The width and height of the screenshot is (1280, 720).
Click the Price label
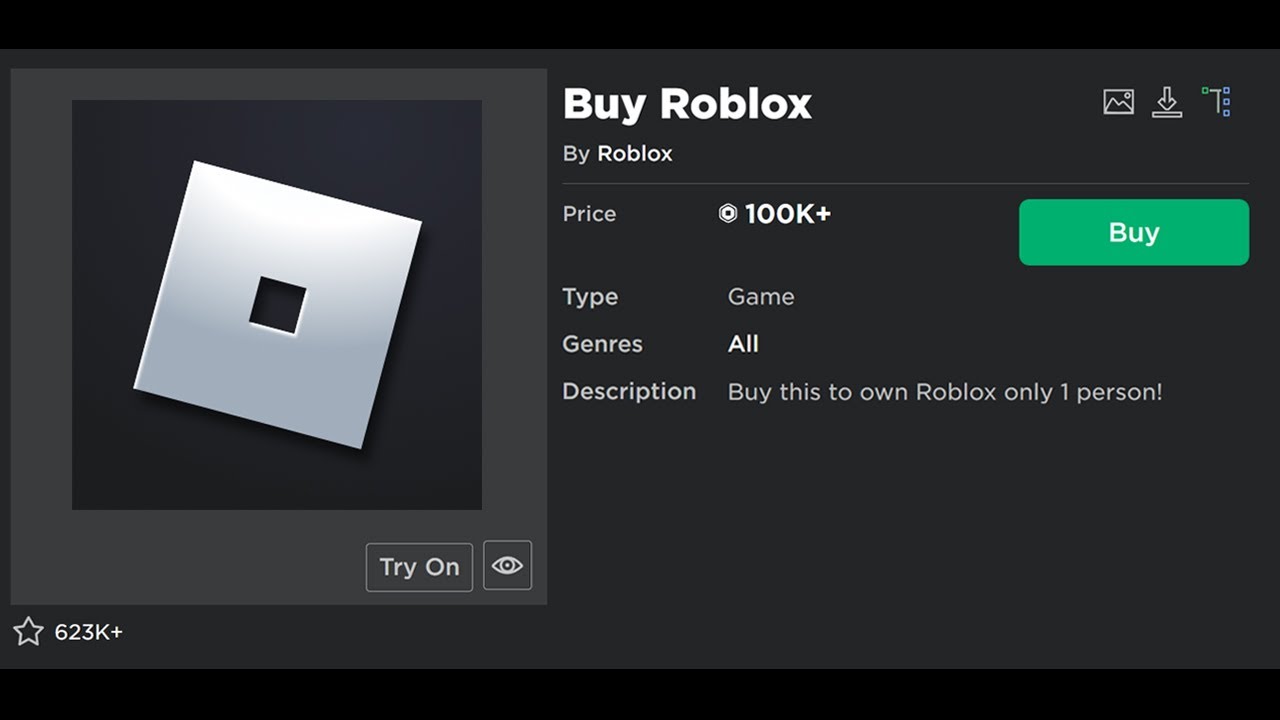click(x=589, y=214)
